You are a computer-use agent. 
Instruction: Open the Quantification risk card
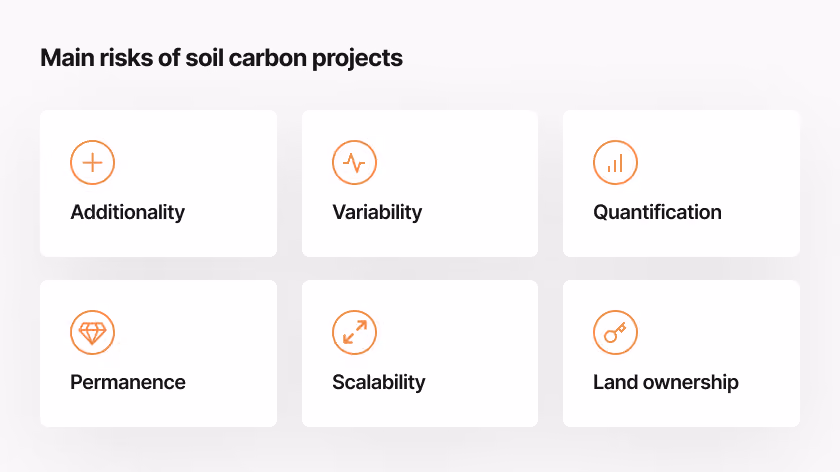(681, 184)
